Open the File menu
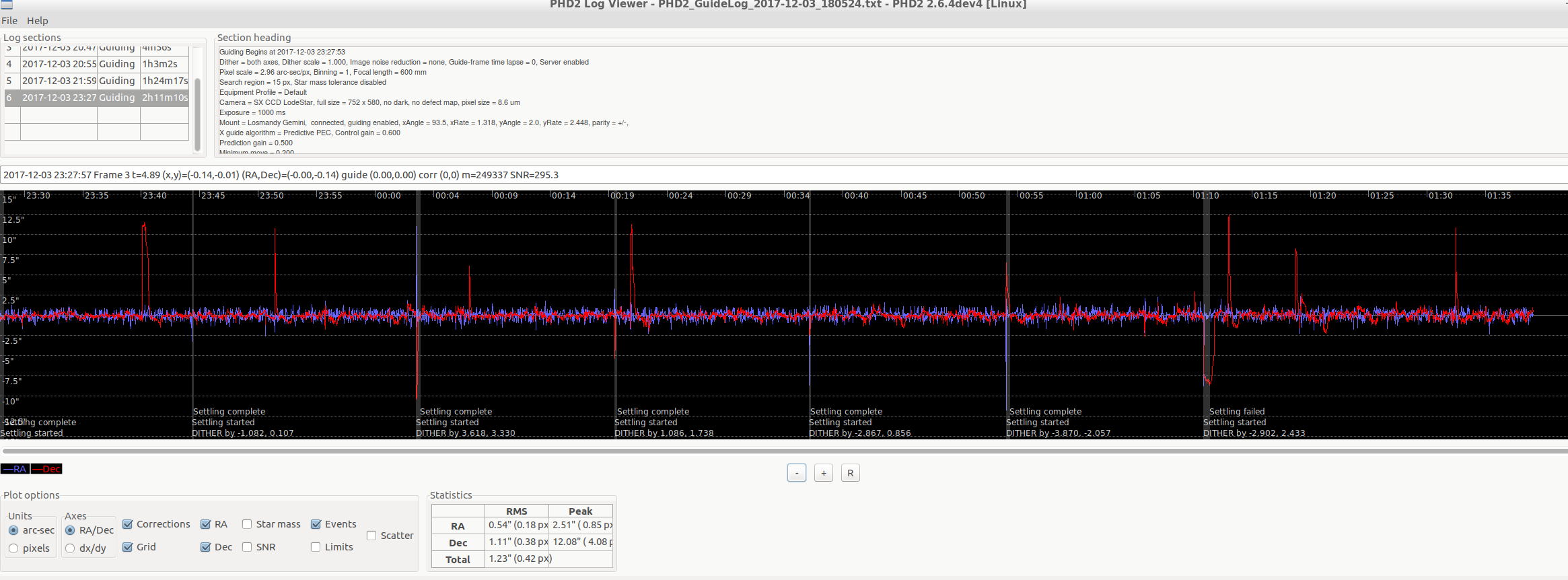The height and width of the screenshot is (580, 1568). coord(9,21)
